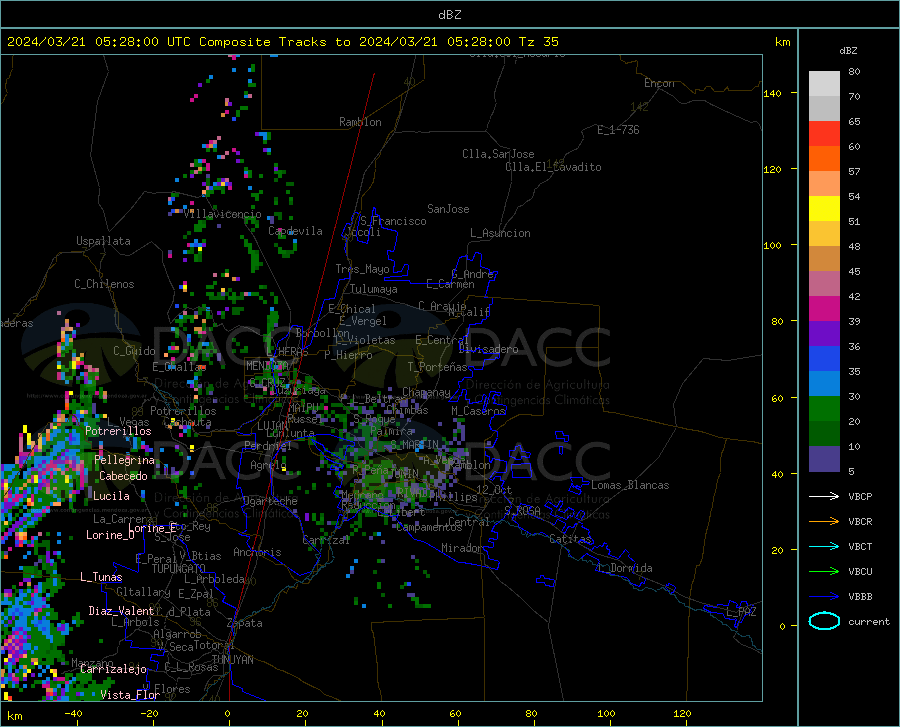900x727 pixels.
Task: Click the white VBCP arrow legend icon
Action: (x=824, y=496)
